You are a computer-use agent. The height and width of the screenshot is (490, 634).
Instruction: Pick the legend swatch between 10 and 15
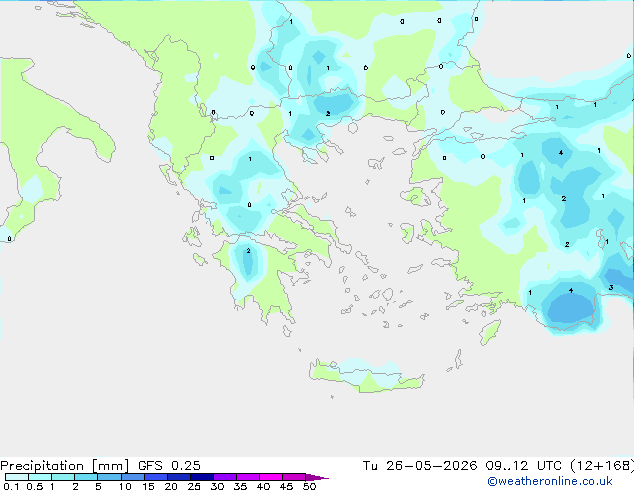click(133, 477)
